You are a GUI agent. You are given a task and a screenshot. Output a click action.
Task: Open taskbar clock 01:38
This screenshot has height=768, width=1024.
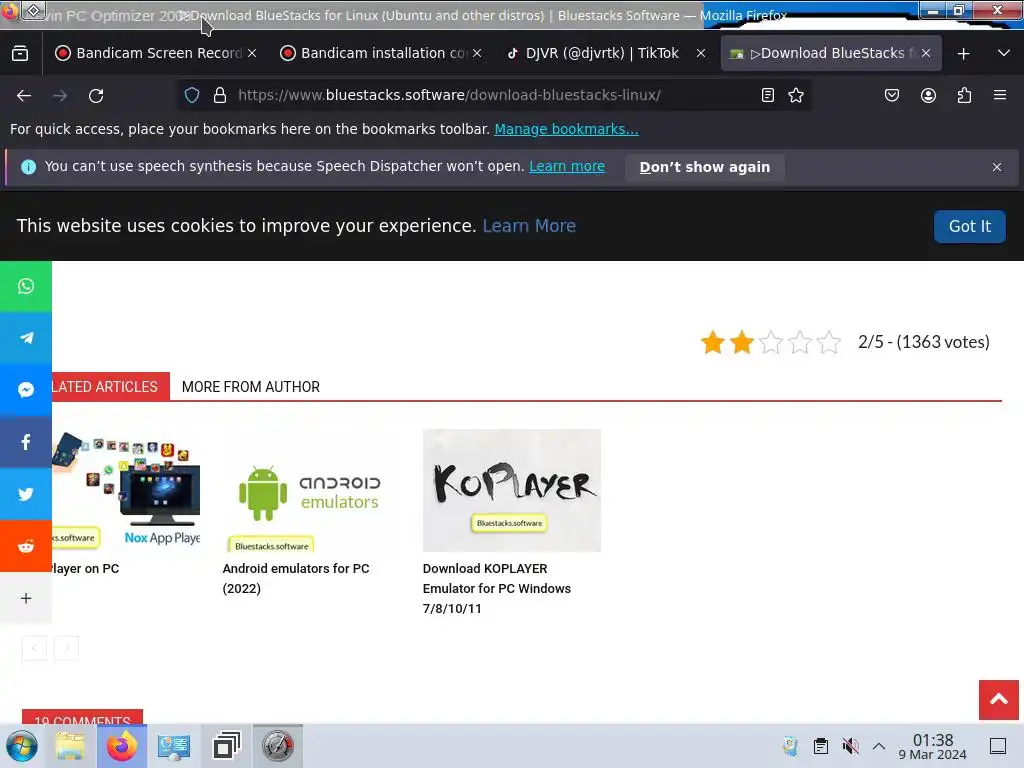coord(933,746)
